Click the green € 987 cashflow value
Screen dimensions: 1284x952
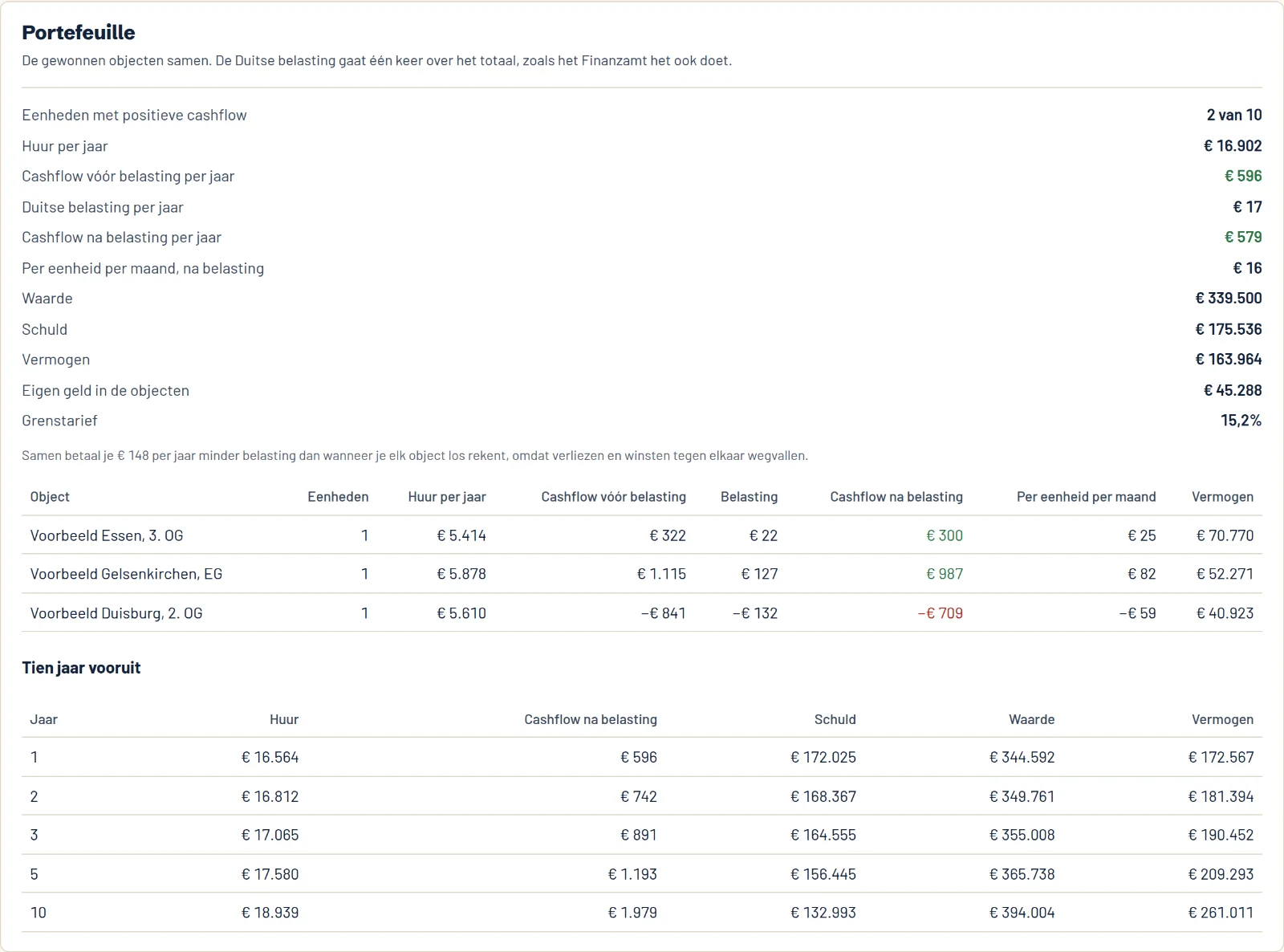[945, 574]
